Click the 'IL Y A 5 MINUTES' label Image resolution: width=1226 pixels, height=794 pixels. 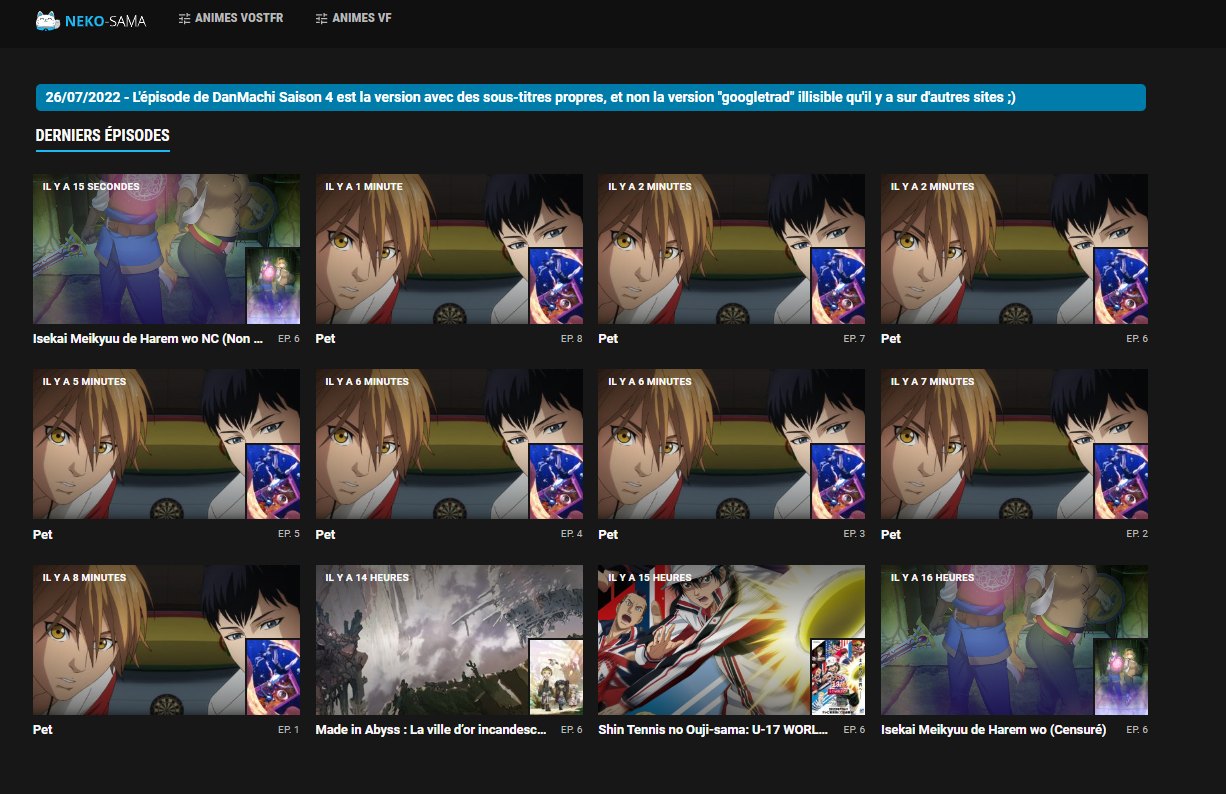[x=84, y=382]
